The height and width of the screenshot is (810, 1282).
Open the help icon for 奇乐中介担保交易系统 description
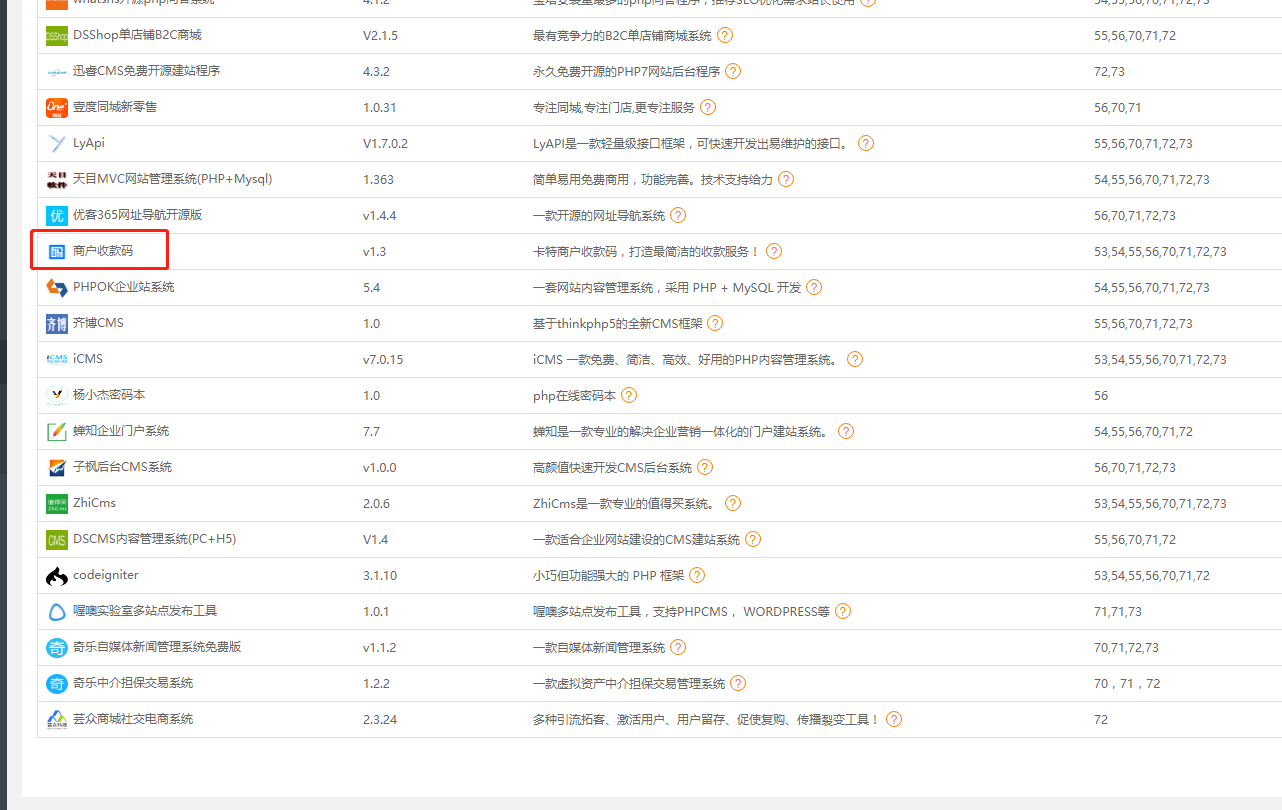(x=738, y=683)
